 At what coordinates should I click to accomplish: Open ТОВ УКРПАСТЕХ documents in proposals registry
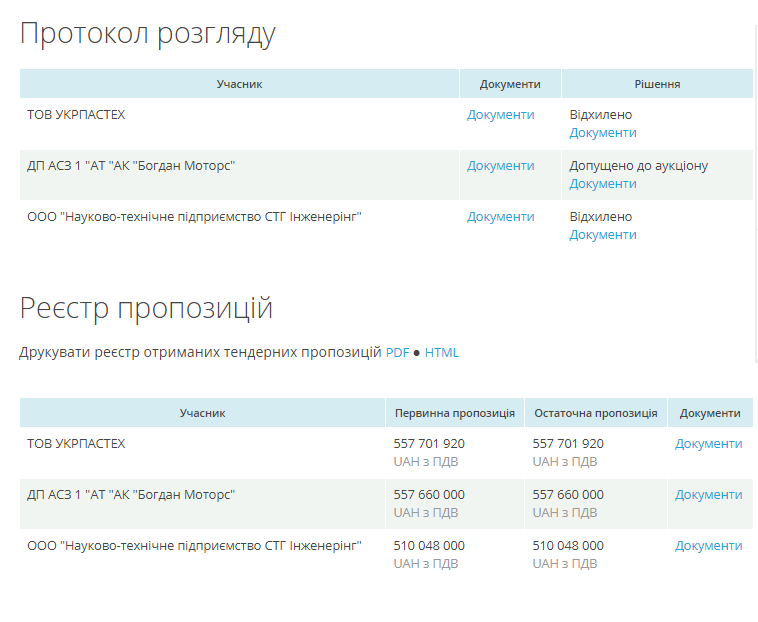pos(708,444)
